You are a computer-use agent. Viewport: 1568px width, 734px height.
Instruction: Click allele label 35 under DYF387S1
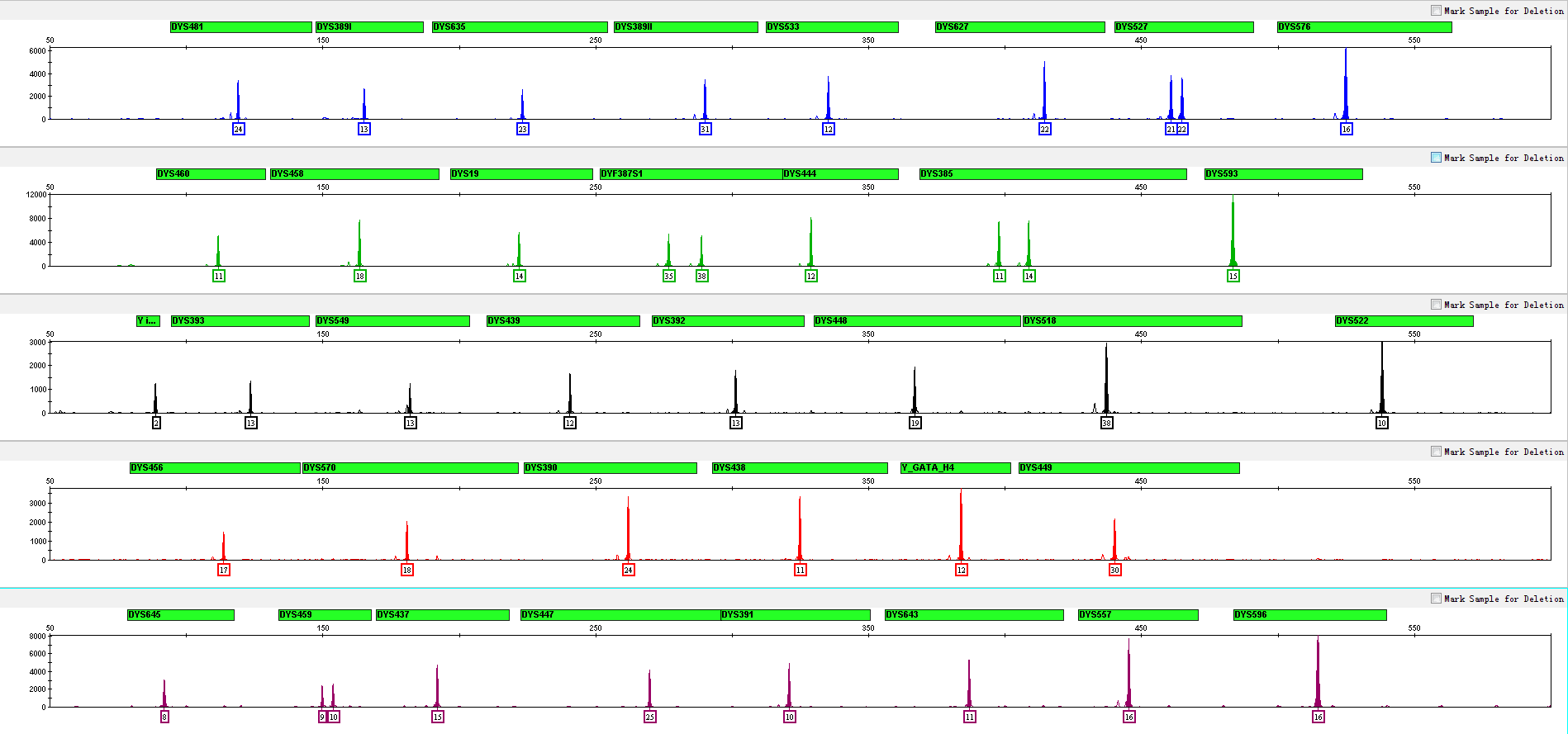tap(668, 277)
